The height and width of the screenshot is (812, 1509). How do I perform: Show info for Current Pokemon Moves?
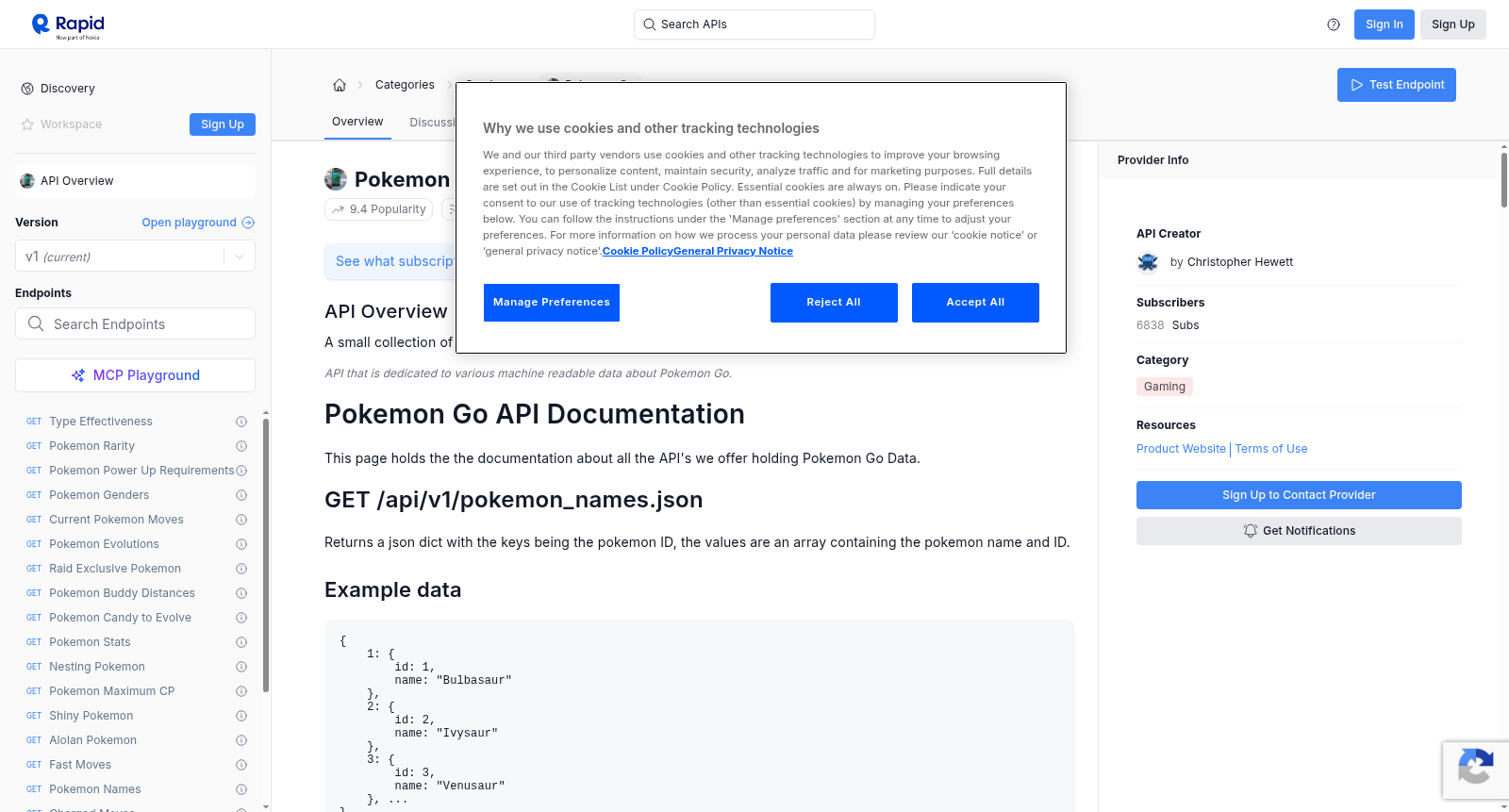coord(241,520)
